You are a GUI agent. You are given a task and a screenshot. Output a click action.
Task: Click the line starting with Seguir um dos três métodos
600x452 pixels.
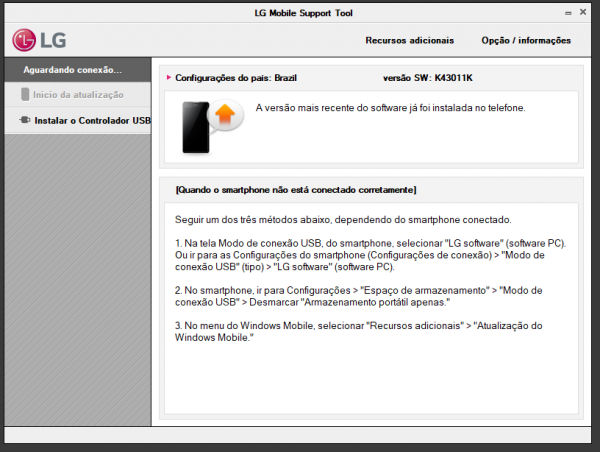click(x=343, y=220)
